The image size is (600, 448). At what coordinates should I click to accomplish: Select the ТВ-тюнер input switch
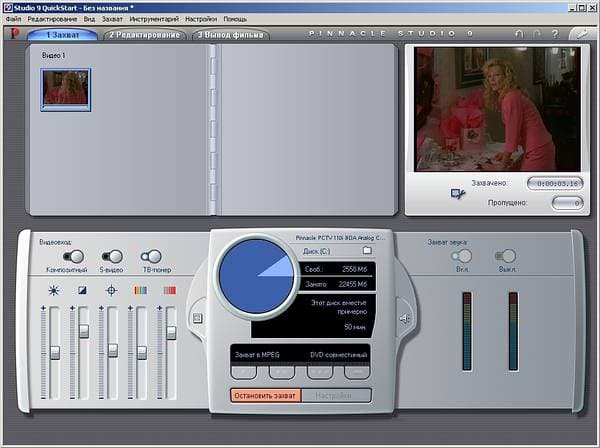[151, 256]
